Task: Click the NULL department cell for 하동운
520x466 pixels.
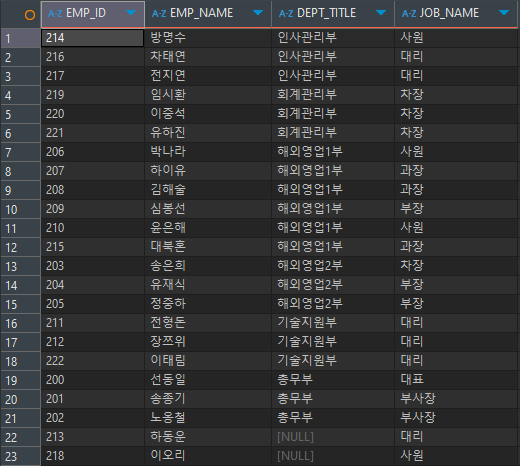Action: pos(333,437)
